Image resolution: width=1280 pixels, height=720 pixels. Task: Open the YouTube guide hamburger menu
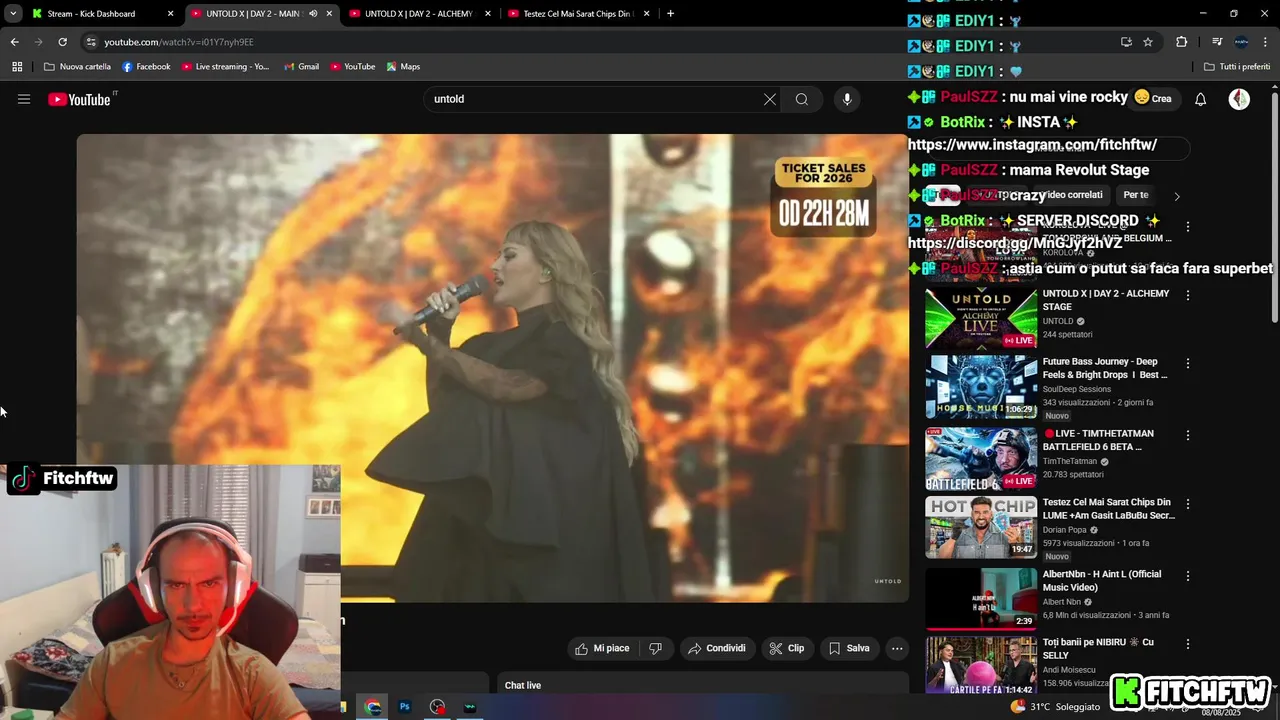(x=24, y=99)
